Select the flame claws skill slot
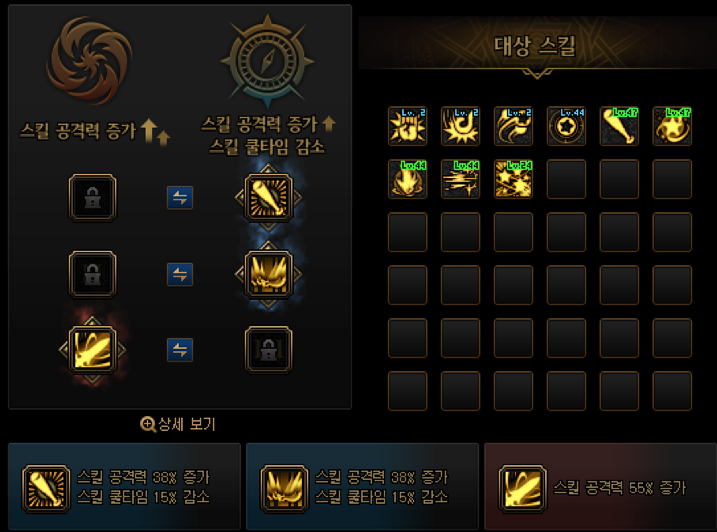This screenshot has width=717, height=532. coord(268,274)
